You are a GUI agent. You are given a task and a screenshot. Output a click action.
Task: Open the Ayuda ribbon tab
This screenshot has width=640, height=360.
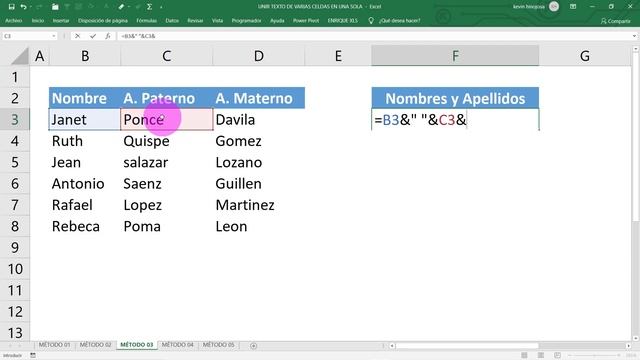[277, 20]
